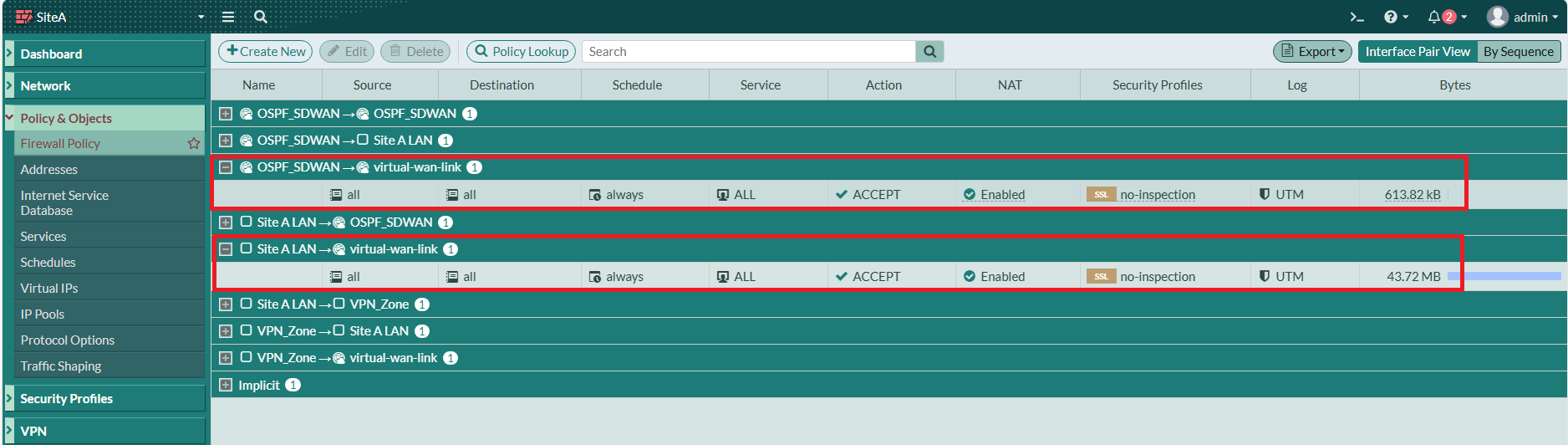
Task: Open Protocol Options page
Action: coord(109,340)
